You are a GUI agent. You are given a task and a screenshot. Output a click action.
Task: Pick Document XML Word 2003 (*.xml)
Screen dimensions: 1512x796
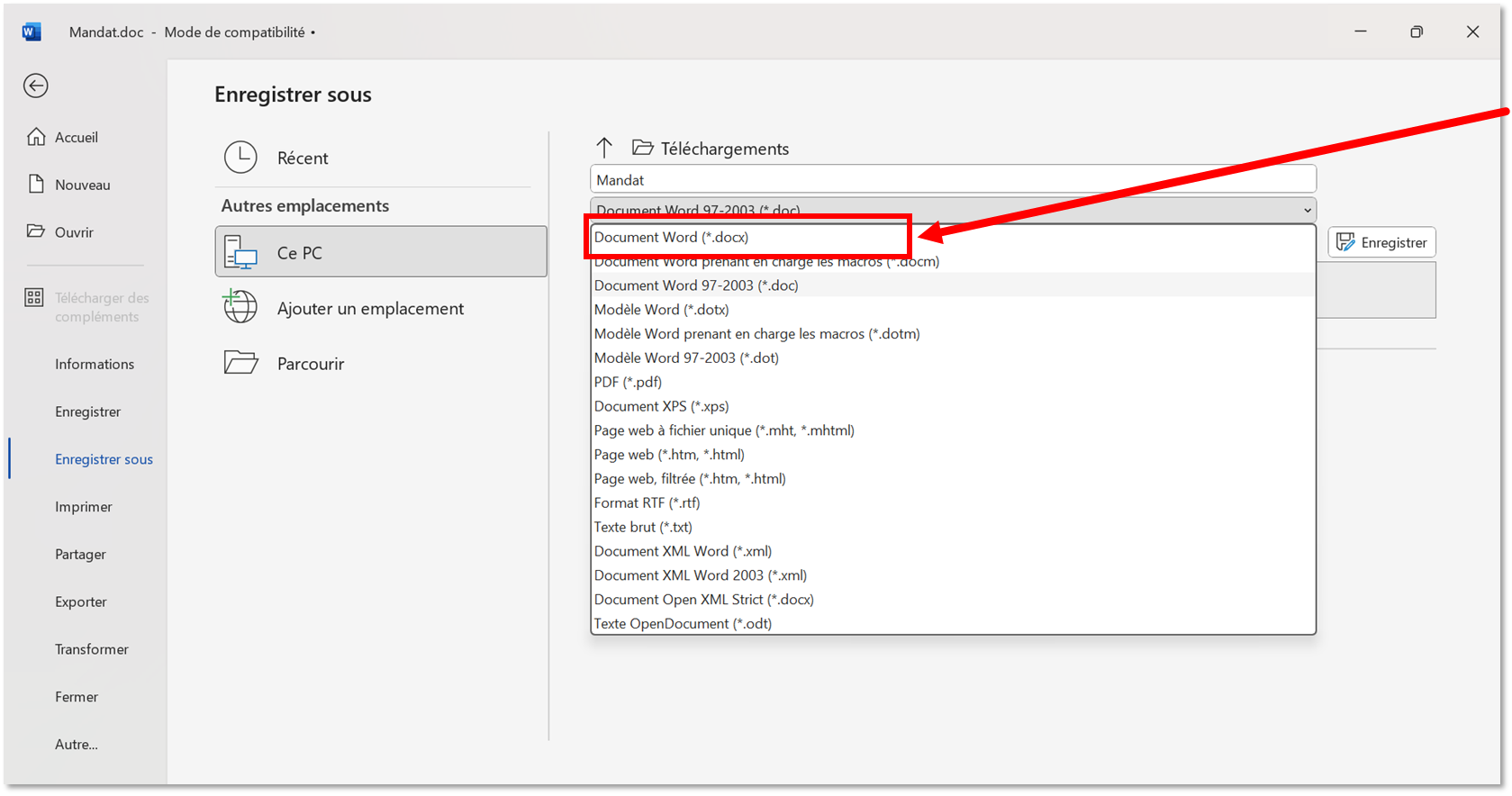953,575
